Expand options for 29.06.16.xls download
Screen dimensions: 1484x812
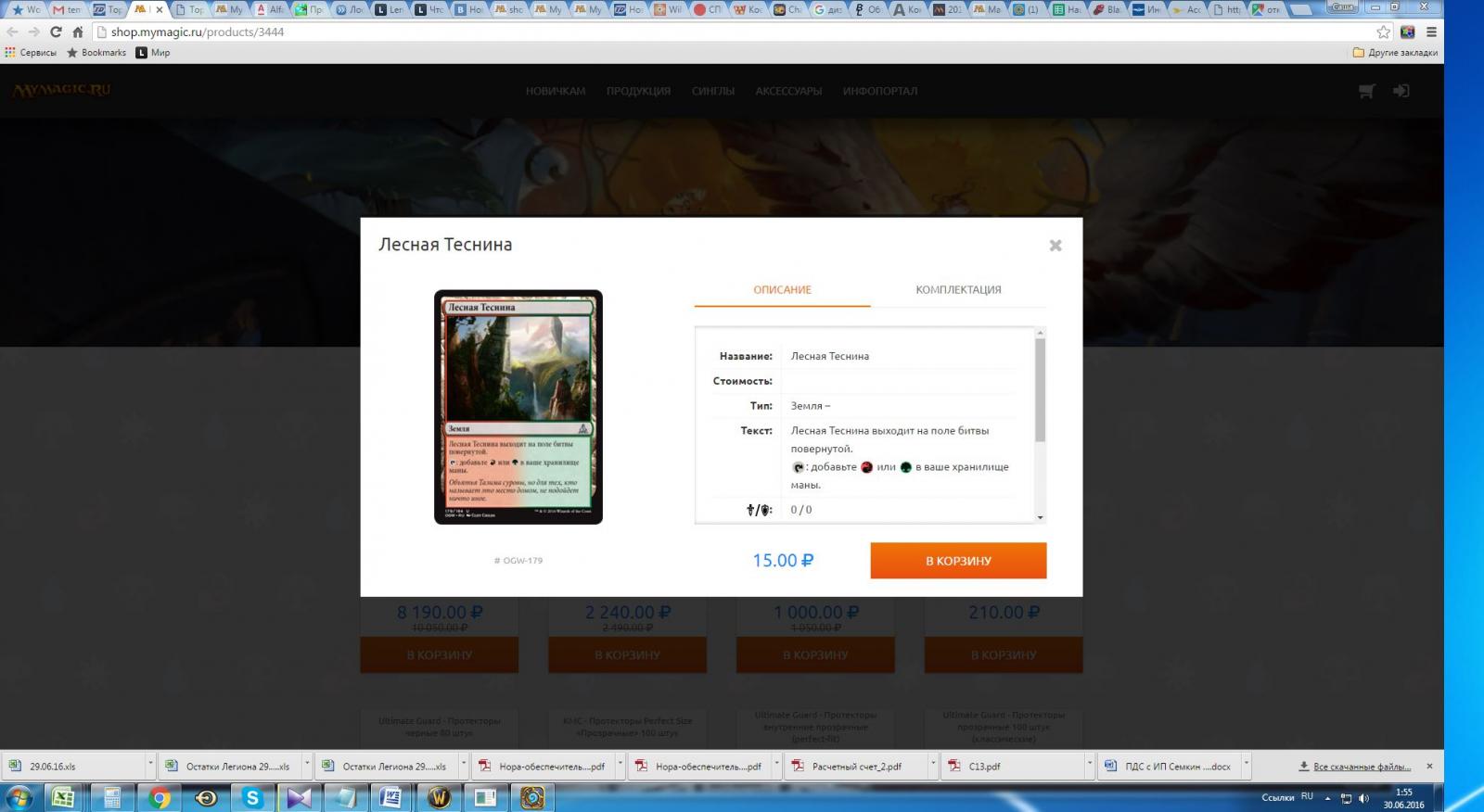click(150, 766)
